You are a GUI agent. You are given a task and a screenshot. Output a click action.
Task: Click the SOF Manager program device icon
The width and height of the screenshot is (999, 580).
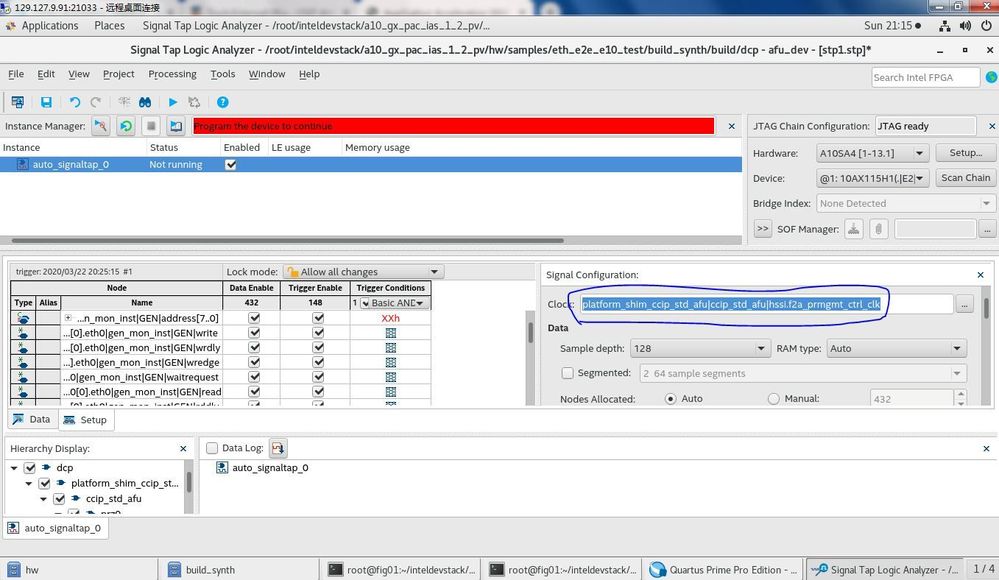pyautogui.click(x=854, y=229)
